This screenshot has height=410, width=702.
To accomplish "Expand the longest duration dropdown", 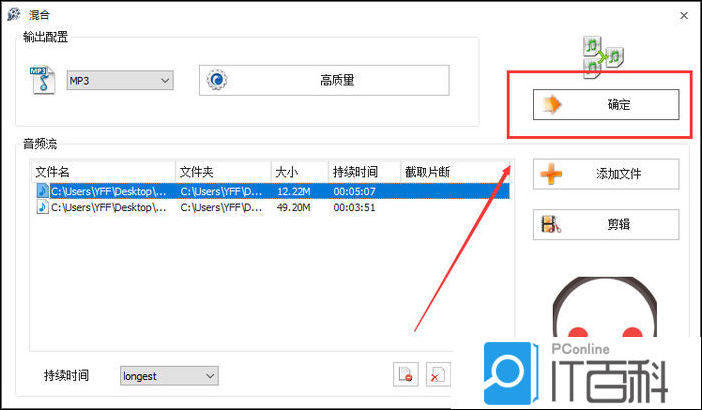I will [169, 376].
